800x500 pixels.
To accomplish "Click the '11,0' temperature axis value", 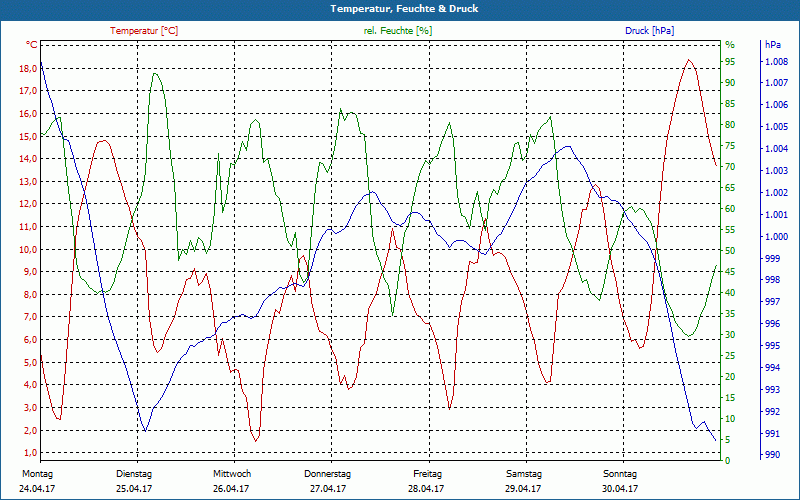I will (x=28, y=227).
